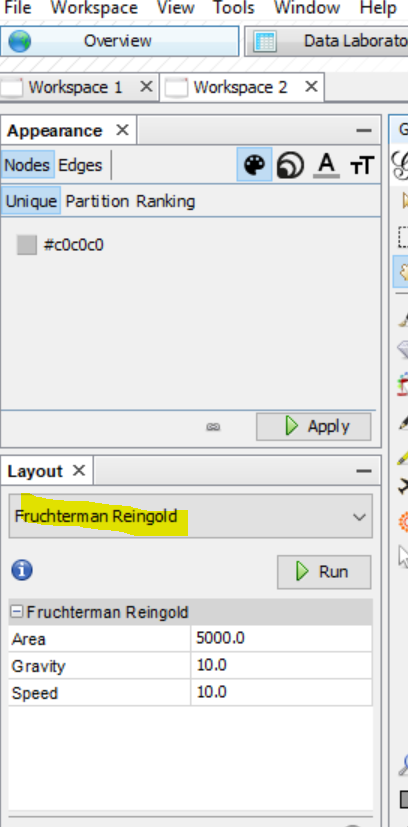Switch to Partition coloring mode
Screen dimensions: 408x827
97,201
